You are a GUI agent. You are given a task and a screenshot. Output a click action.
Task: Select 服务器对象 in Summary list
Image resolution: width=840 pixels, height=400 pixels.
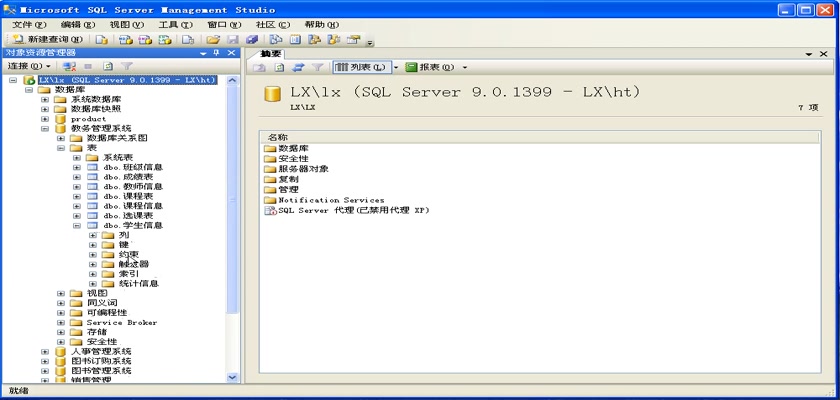point(303,169)
